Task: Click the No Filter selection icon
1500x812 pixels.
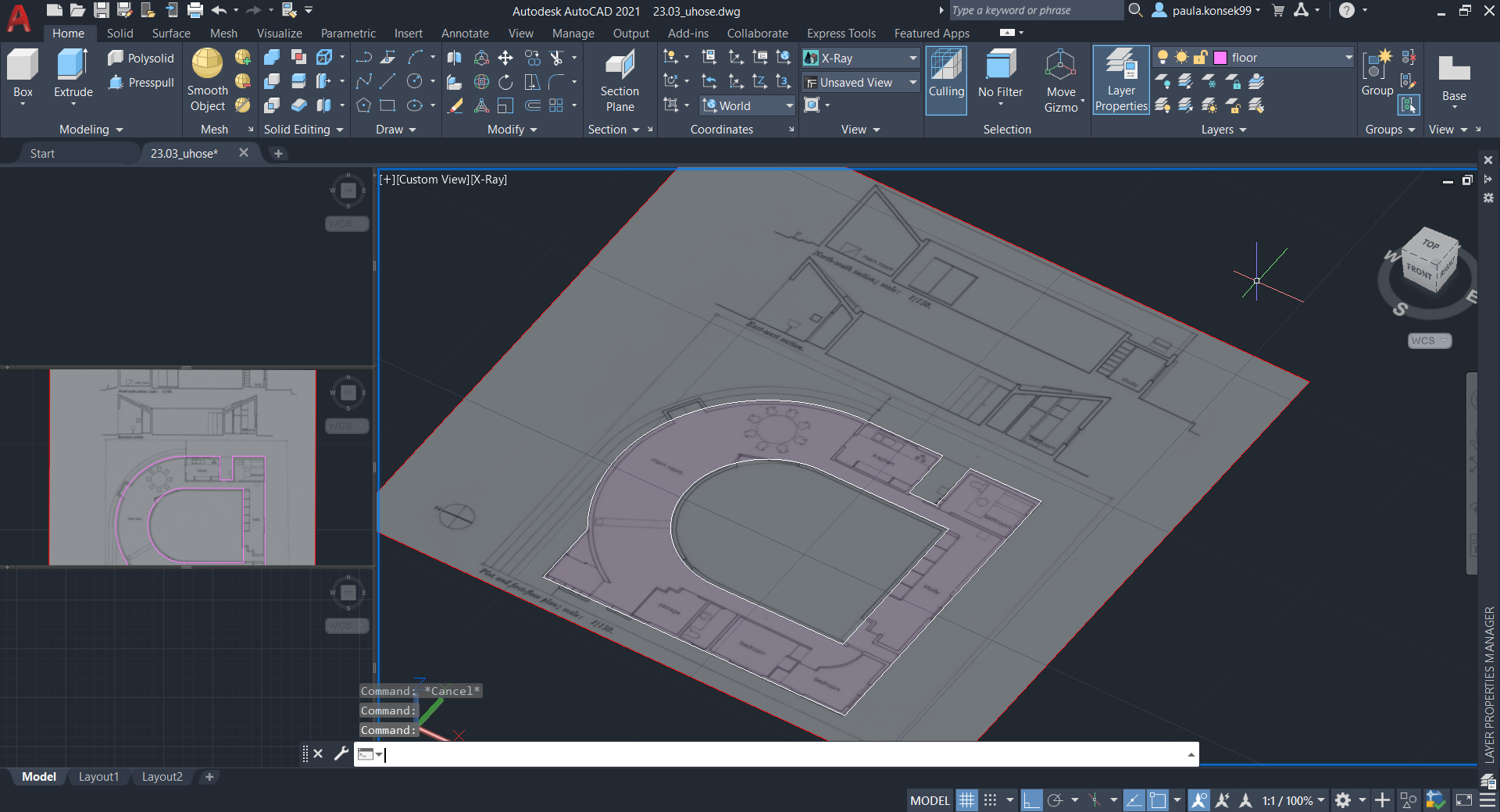Action: (1000, 75)
